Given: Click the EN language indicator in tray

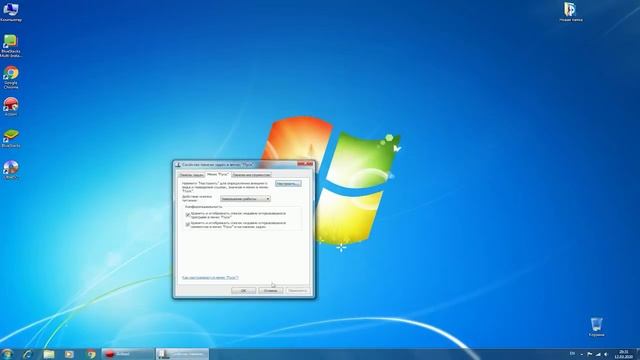Looking at the screenshot, I should point(572,354).
